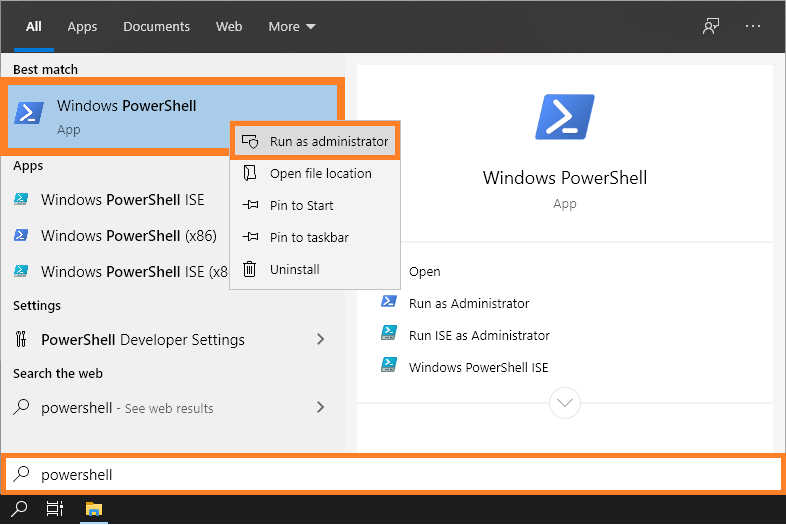Click Run ISE as Administrator action
The height and width of the screenshot is (525, 786).
point(479,335)
